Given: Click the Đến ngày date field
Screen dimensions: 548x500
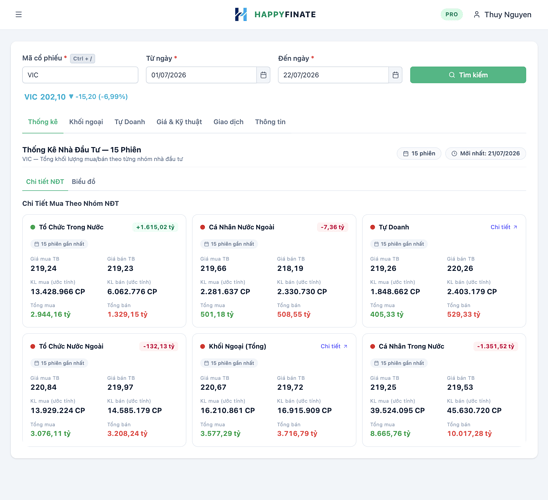Looking at the screenshot, I should (x=333, y=75).
